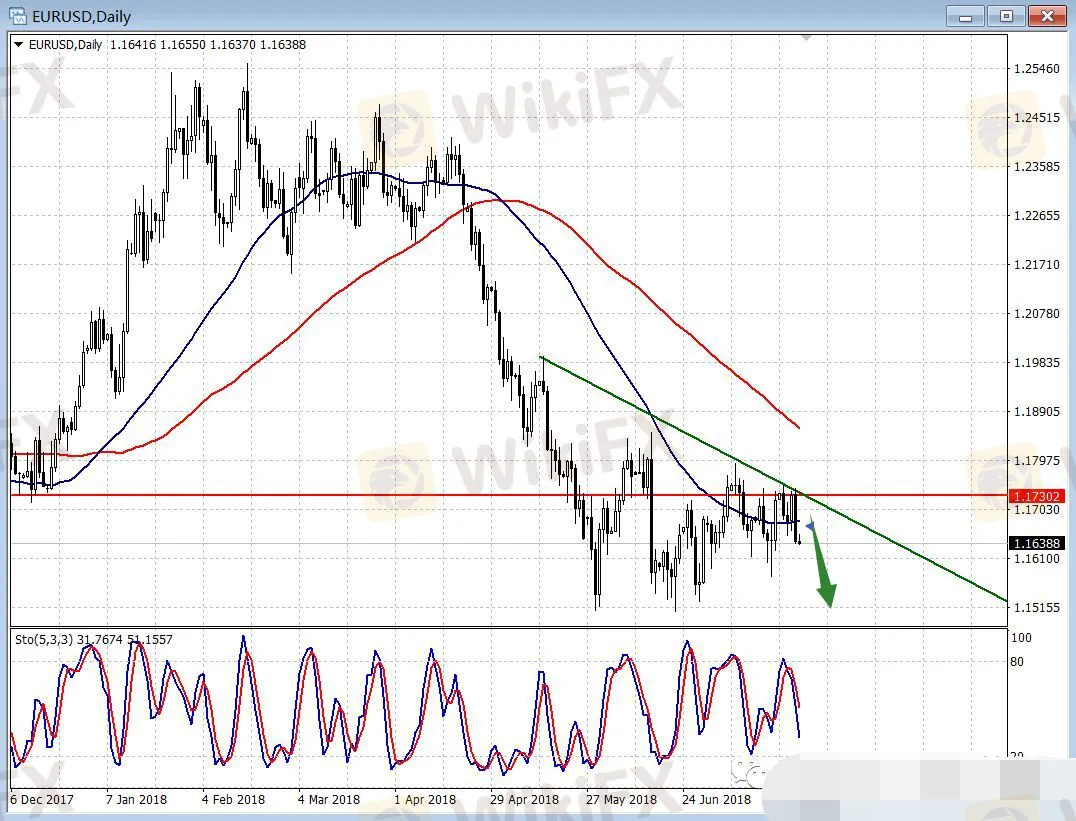Viewport: 1076px width, 821px height.
Task: Click the 7 Jan 2018 date label
Action: tap(137, 800)
